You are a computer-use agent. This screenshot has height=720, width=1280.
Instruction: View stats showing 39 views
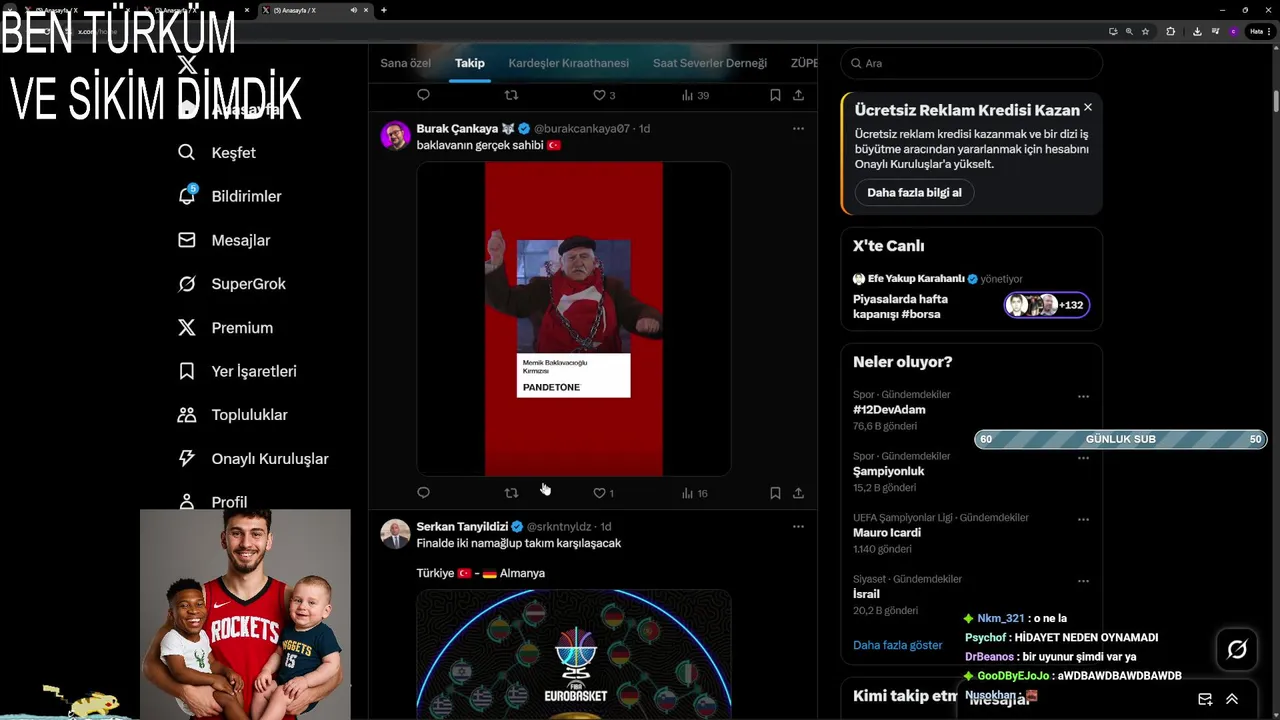coord(695,95)
